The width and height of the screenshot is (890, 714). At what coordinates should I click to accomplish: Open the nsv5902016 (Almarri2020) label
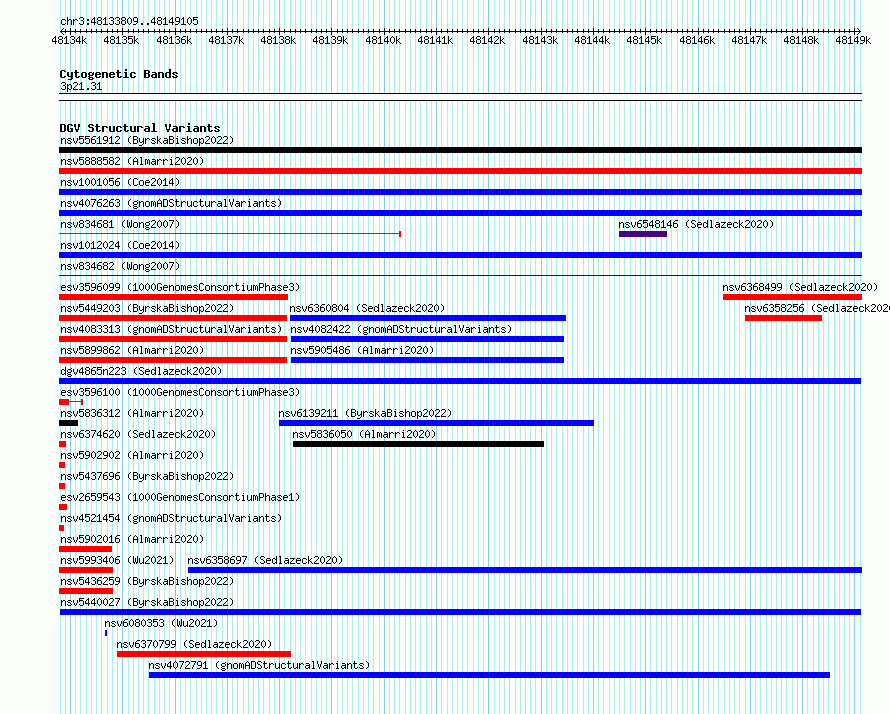click(x=132, y=539)
